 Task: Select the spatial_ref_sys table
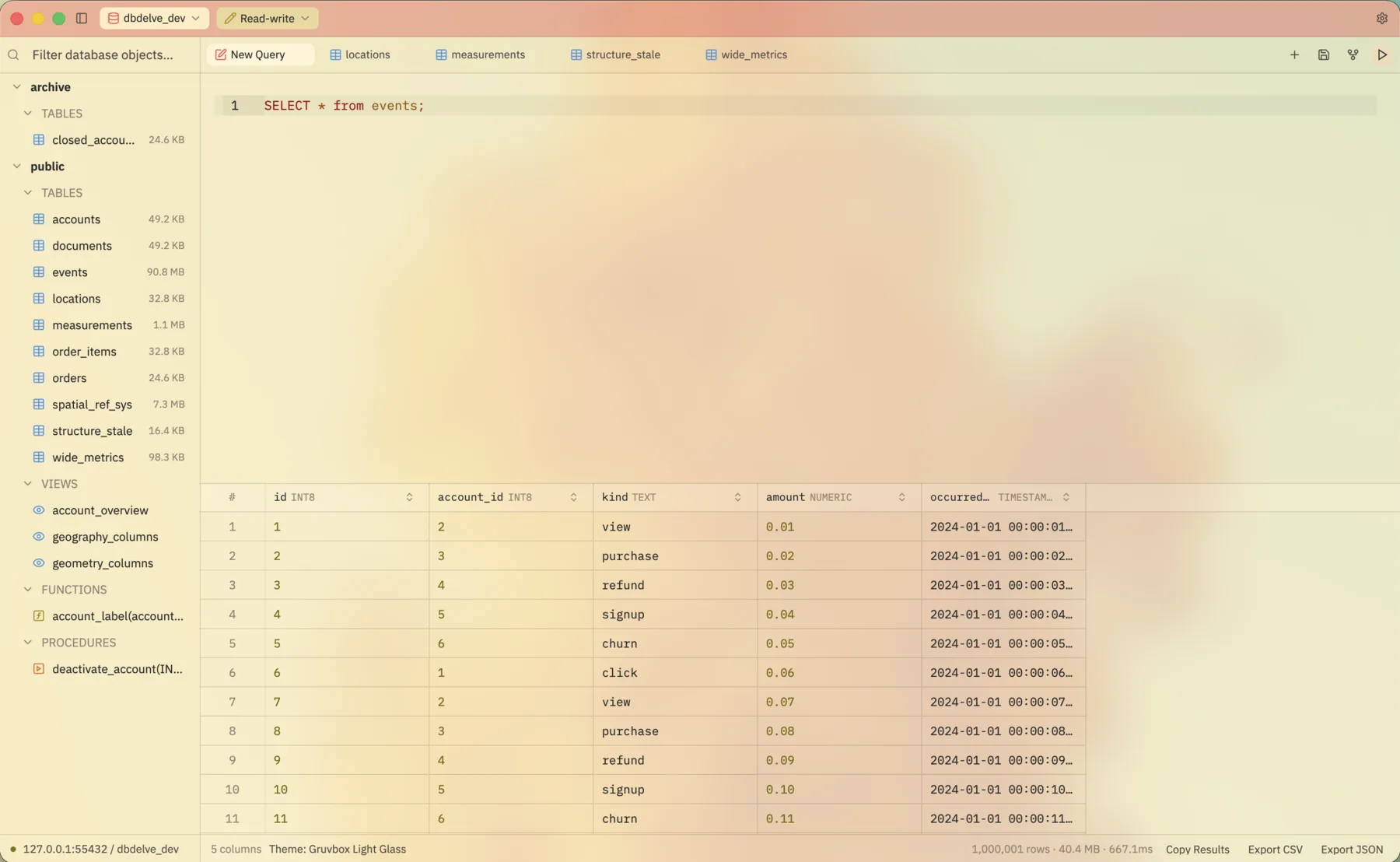100,404
